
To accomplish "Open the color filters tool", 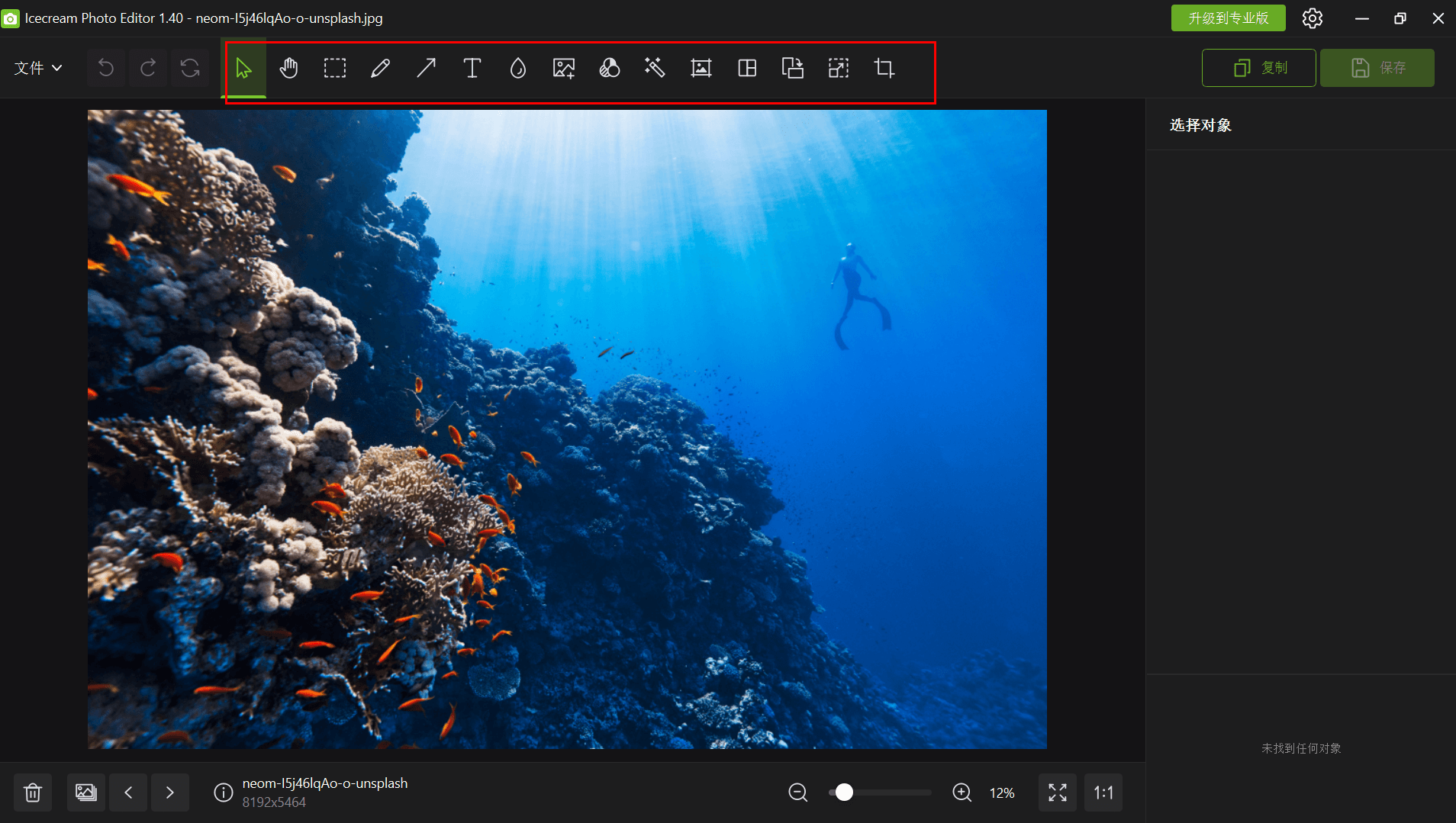I will click(x=609, y=69).
